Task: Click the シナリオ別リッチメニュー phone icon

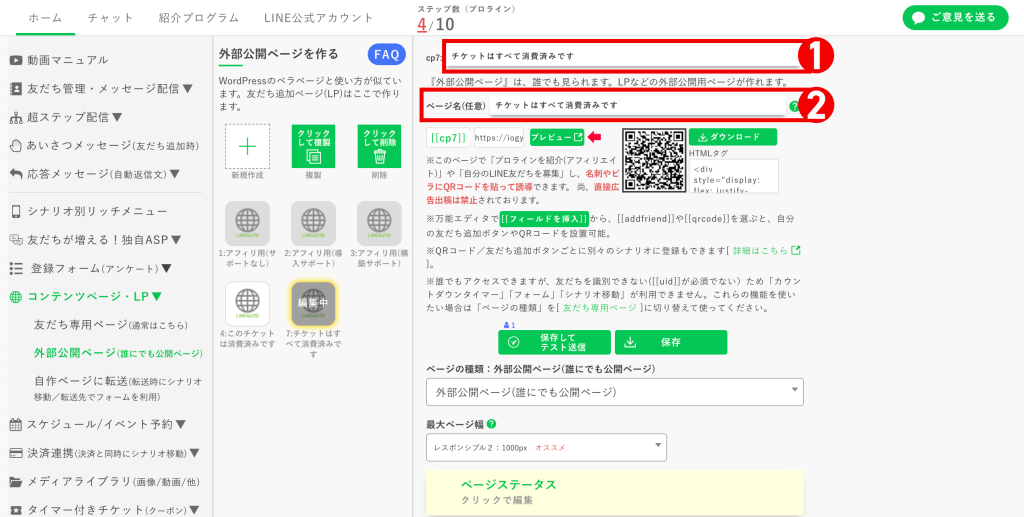Action: point(16,212)
